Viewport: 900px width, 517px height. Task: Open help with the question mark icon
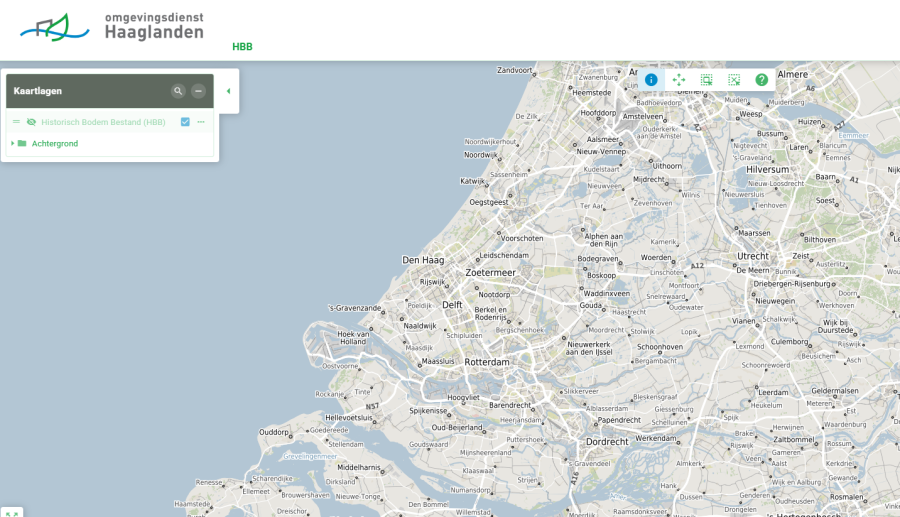coord(762,80)
